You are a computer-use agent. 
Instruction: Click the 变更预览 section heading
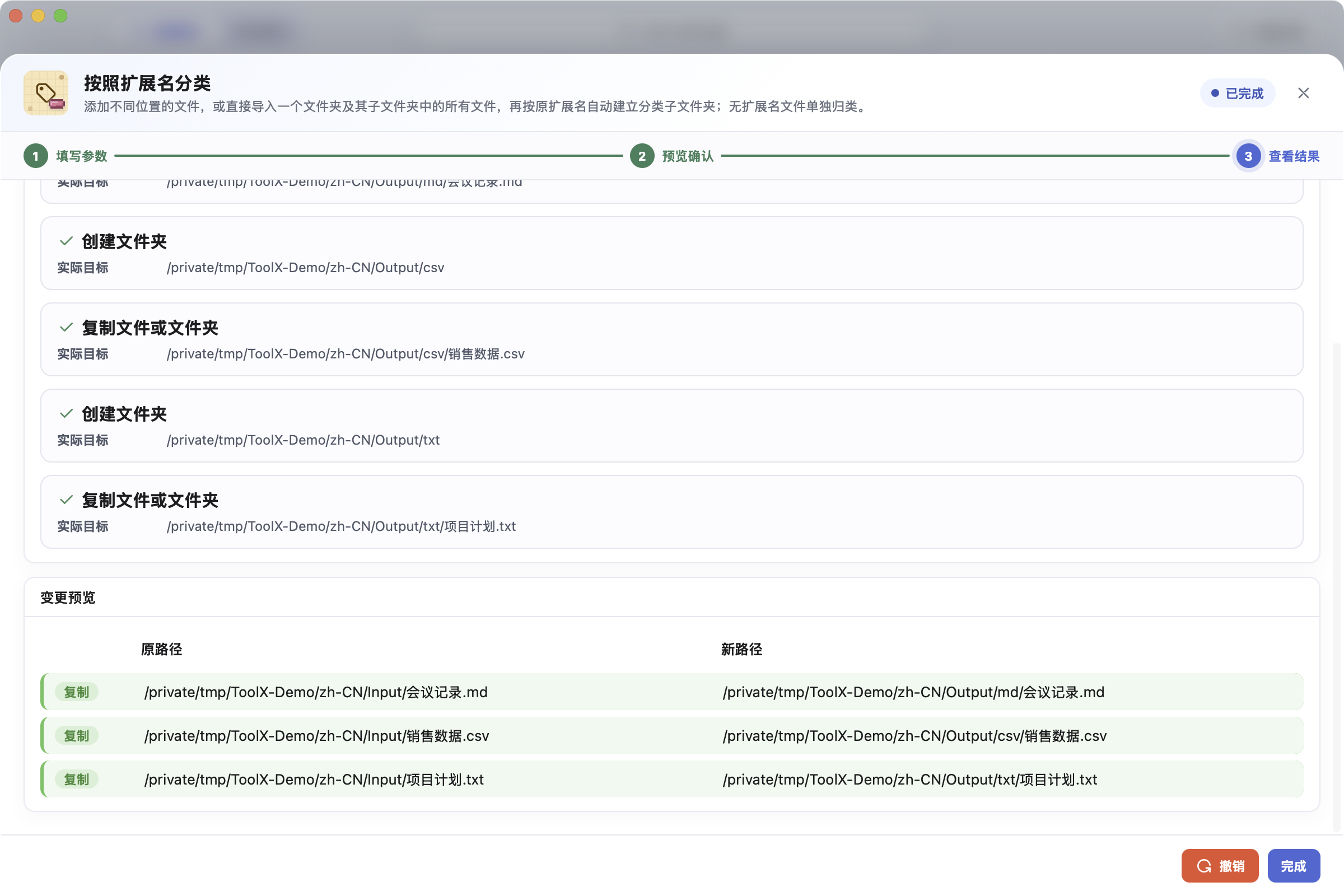68,598
